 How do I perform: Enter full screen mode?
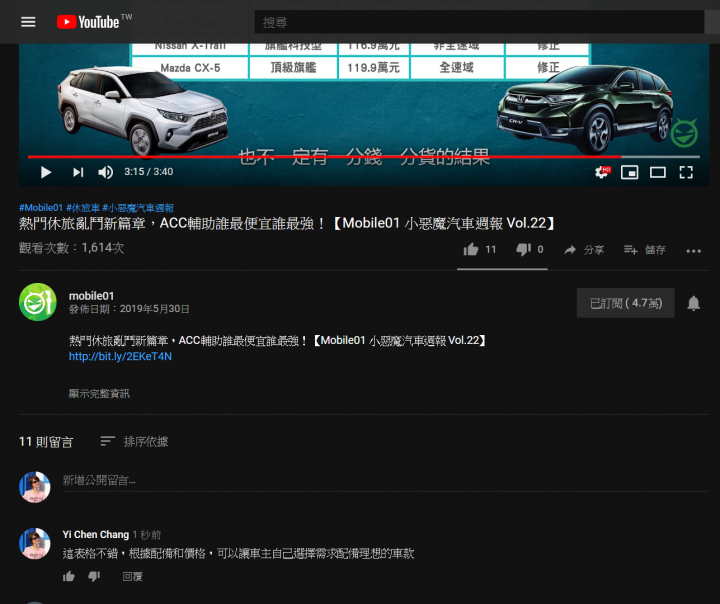(686, 173)
